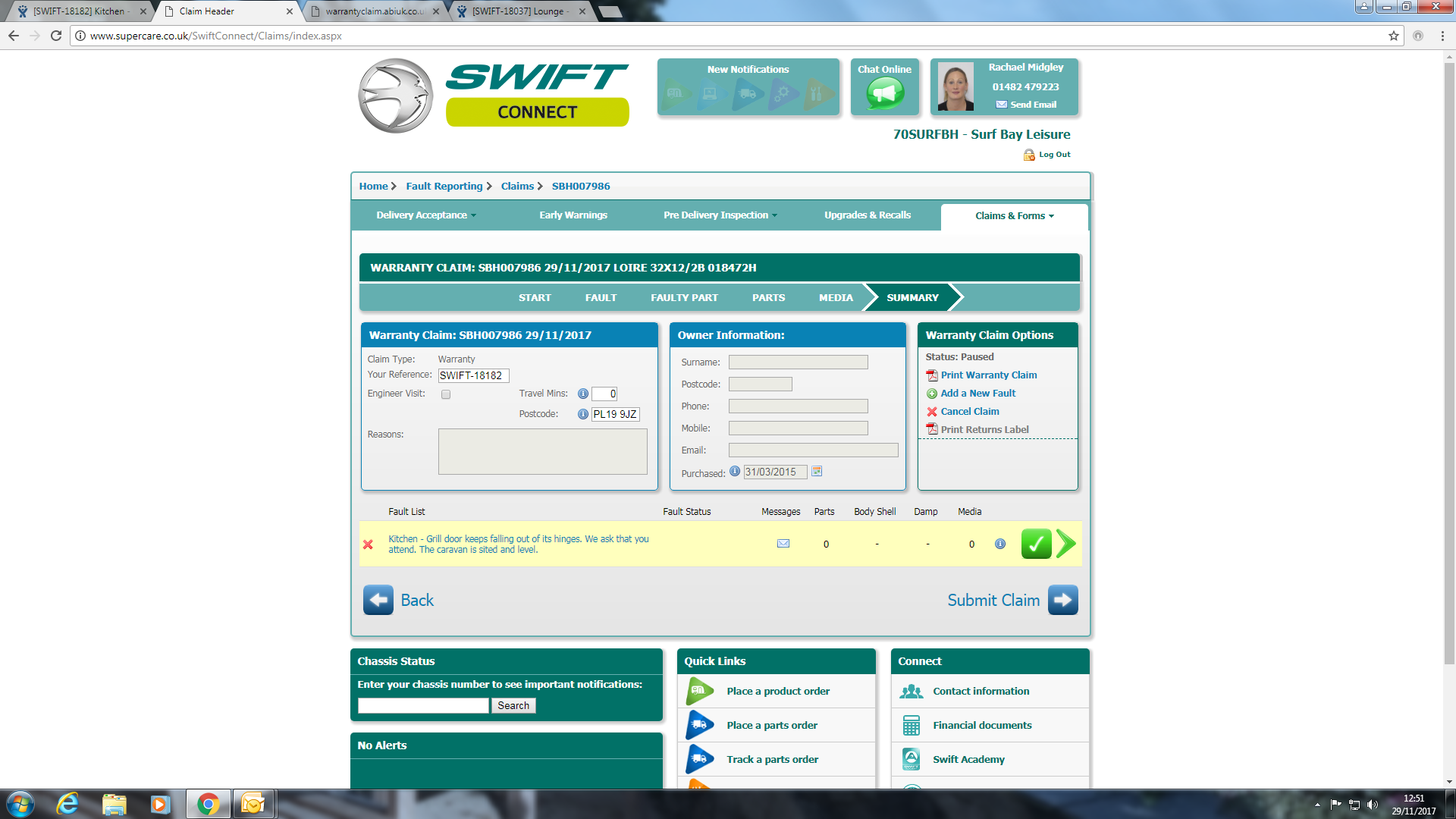This screenshot has height=819, width=1456.
Task: Switch to the Early Warnings tab
Action: tap(573, 215)
